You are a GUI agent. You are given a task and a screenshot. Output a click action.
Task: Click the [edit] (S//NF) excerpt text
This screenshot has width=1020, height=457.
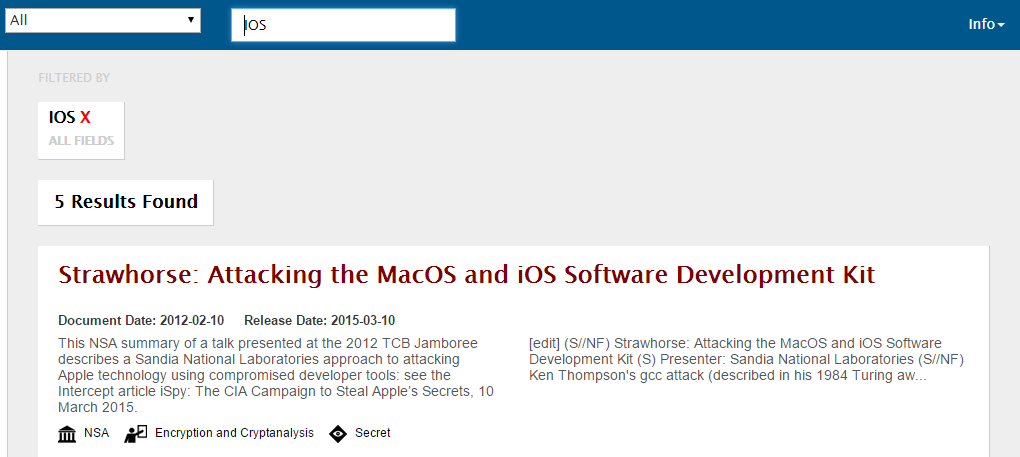(x=746, y=359)
